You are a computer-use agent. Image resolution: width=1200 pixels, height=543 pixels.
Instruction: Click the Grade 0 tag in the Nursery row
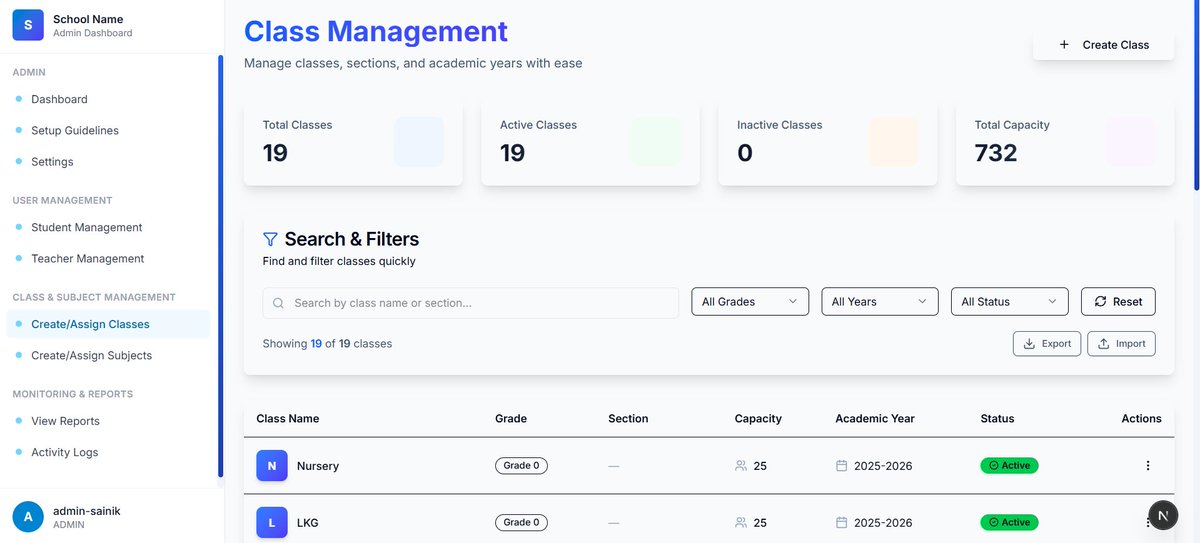[521, 466]
